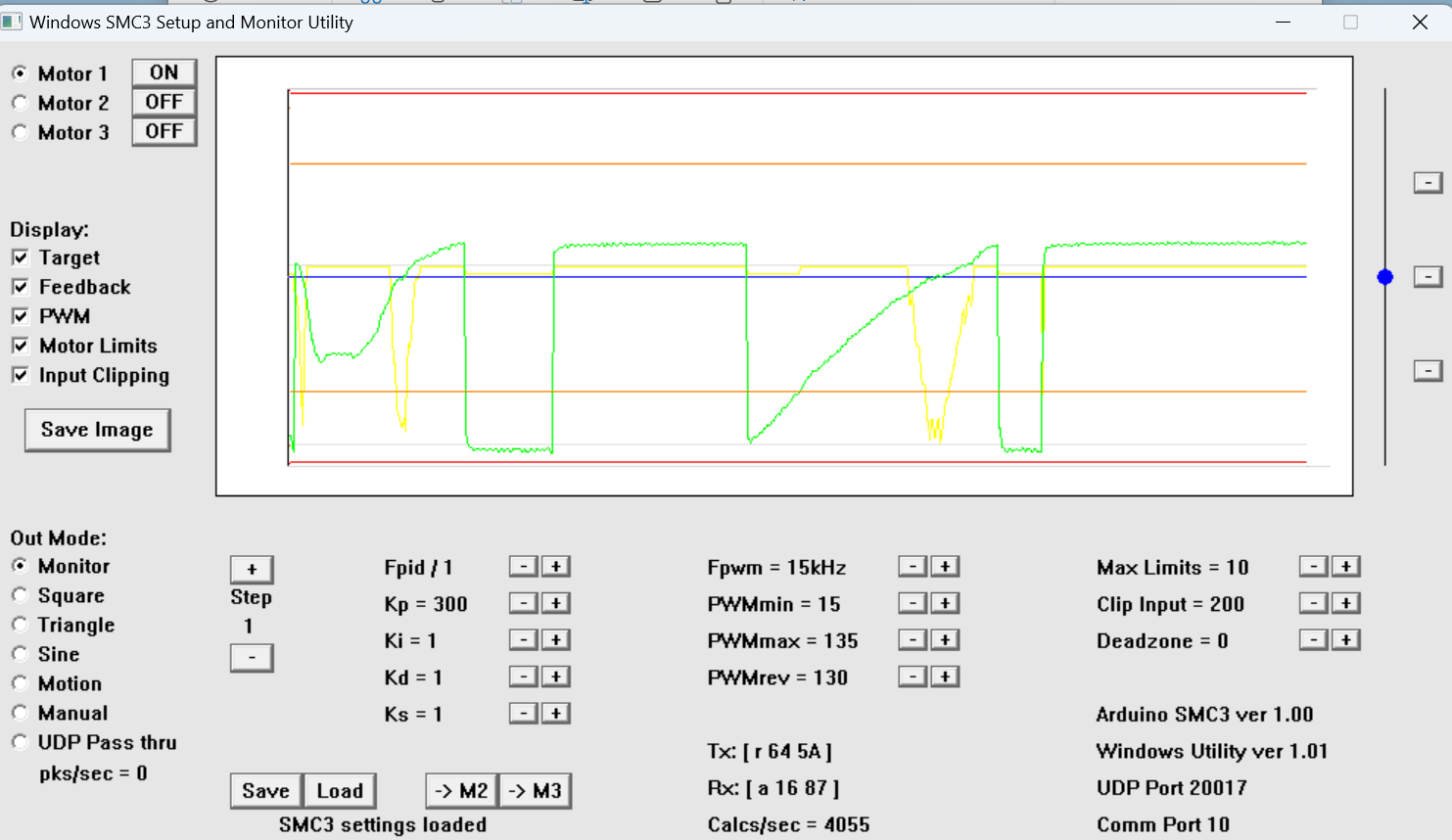The image size is (1452, 840).
Task: Select UDP Pass thru mode
Action: [x=20, y=742]
